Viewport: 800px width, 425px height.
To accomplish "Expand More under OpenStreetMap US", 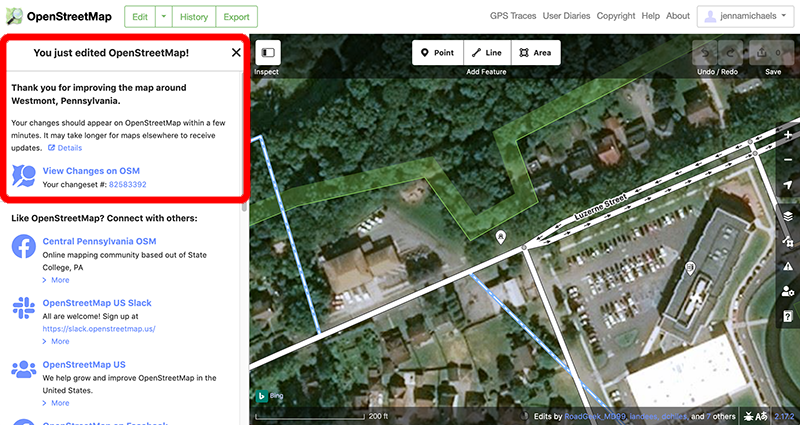I will (56, 403).
